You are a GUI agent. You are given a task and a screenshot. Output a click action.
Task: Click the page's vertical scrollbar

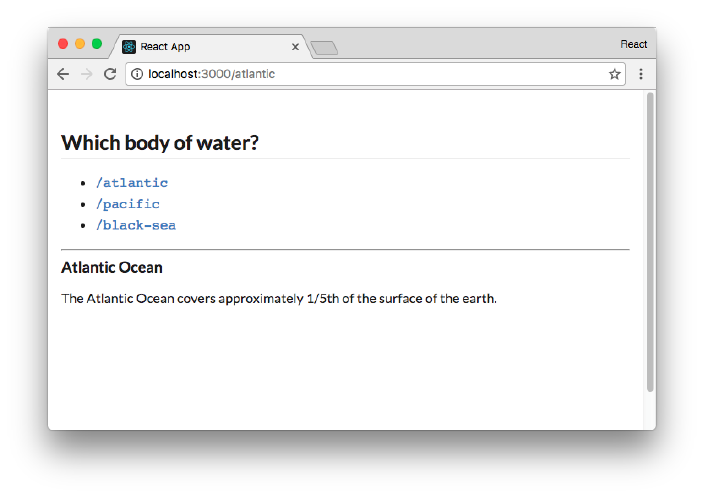click(650, 240)
